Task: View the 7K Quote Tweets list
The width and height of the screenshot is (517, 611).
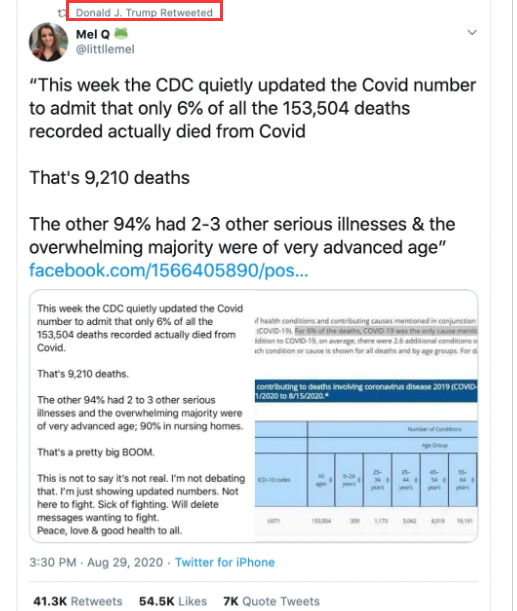Action: [x=271, y=601]
